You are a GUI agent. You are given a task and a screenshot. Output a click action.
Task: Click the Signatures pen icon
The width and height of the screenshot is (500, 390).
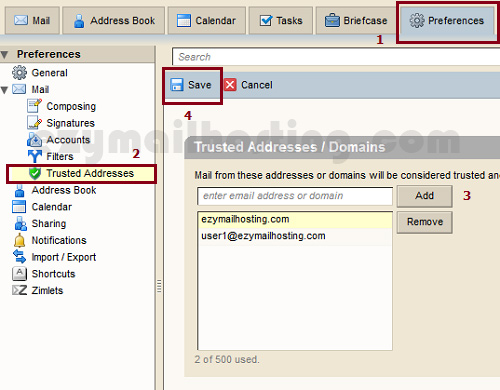[x=34, y=123]
